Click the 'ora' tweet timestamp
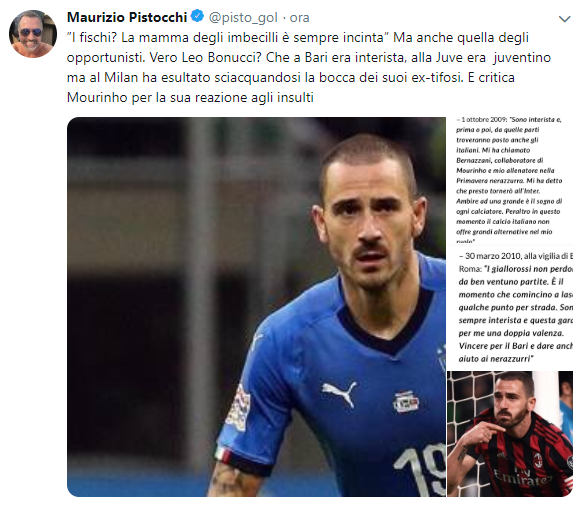Screen dimensions: 584x512 pyautogui.click(x=299, y=18)
